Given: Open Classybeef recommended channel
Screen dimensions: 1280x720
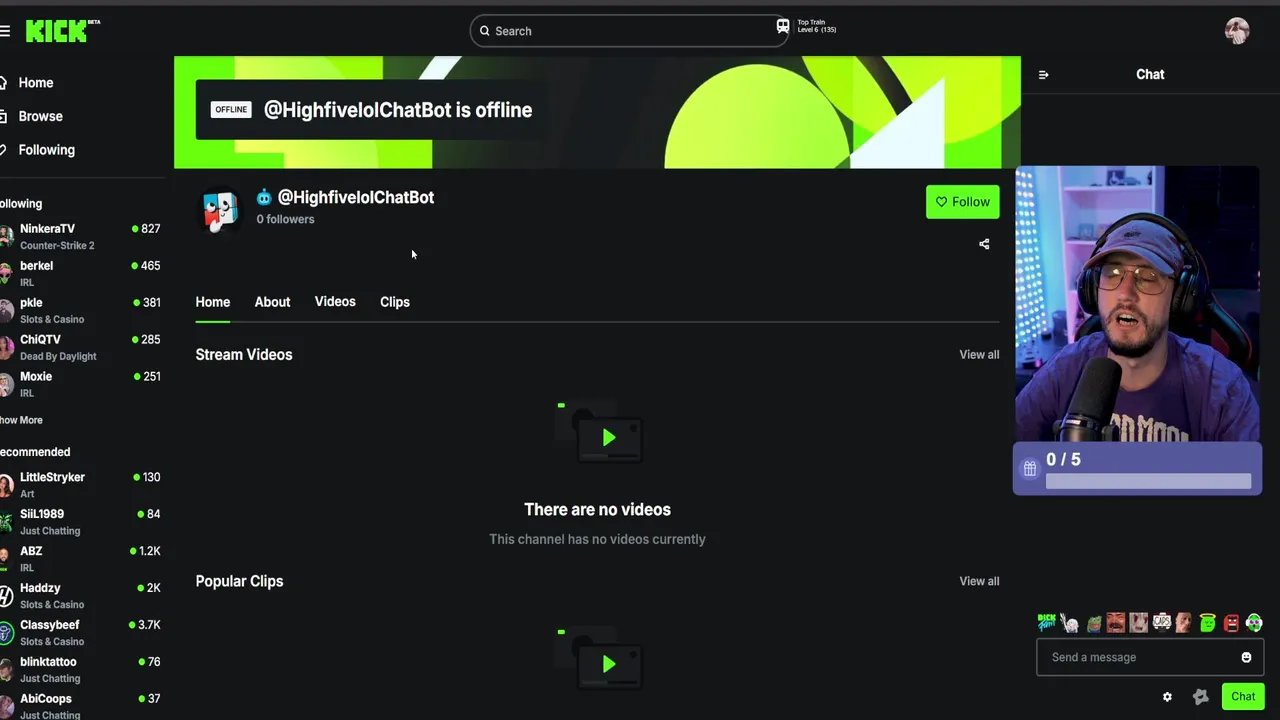Looking at the screenshot, I should 80,633.
